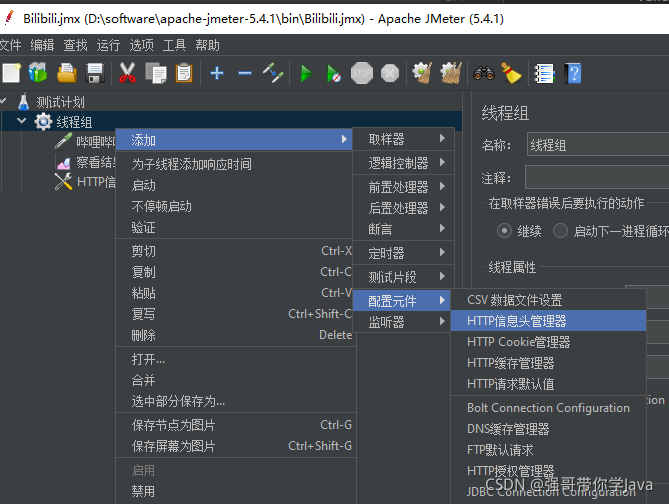Select 不停顿启动 in context menu

point(234,206)
